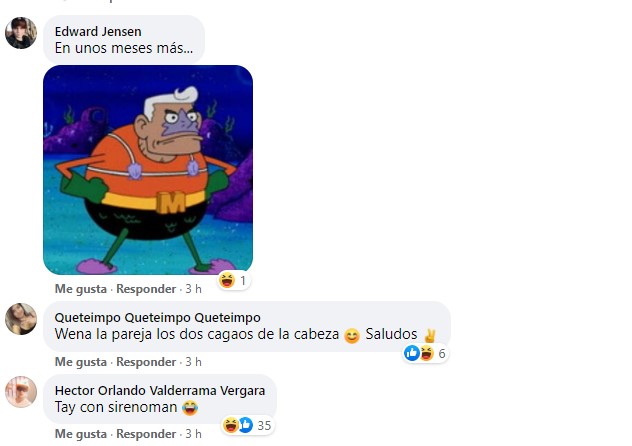This screenshot has width=632, height=446.
Task: Open the 3 h timestamp on Edward's comment
Action: click(193, 289)
